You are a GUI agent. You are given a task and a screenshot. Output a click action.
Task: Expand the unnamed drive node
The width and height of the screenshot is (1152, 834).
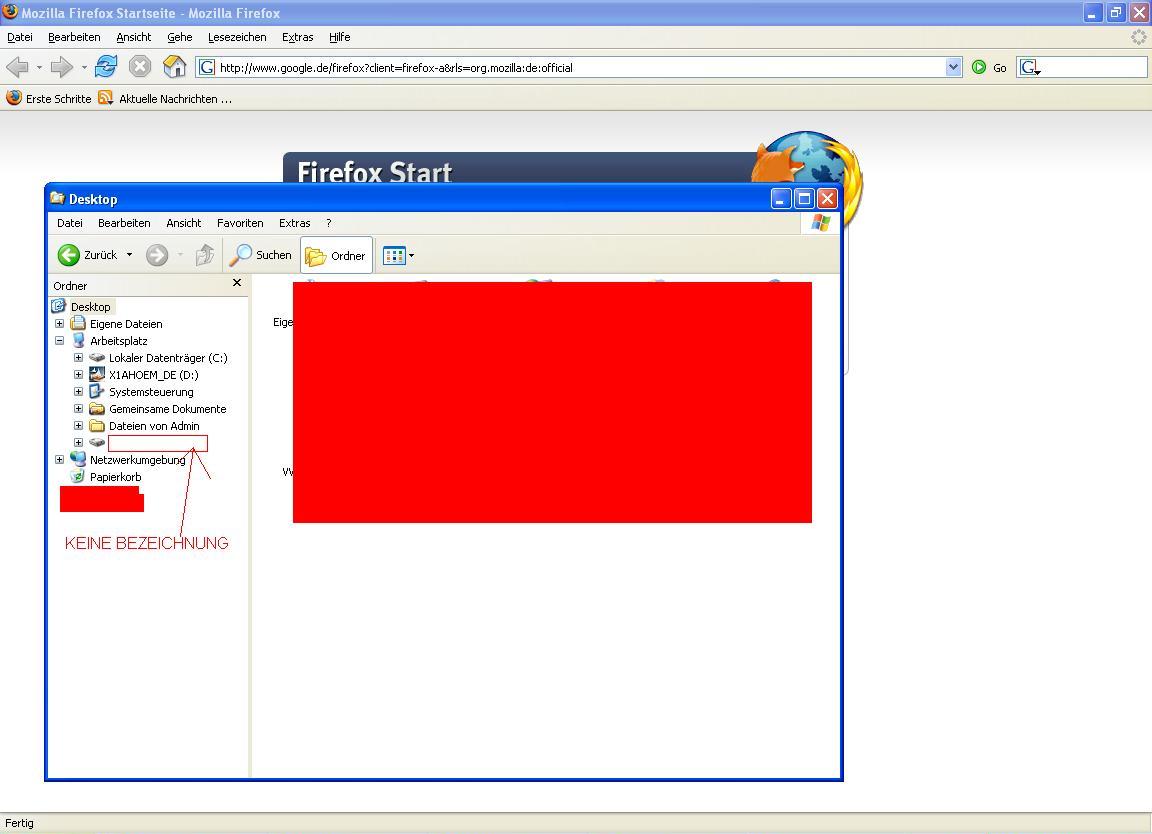[79, 442]
